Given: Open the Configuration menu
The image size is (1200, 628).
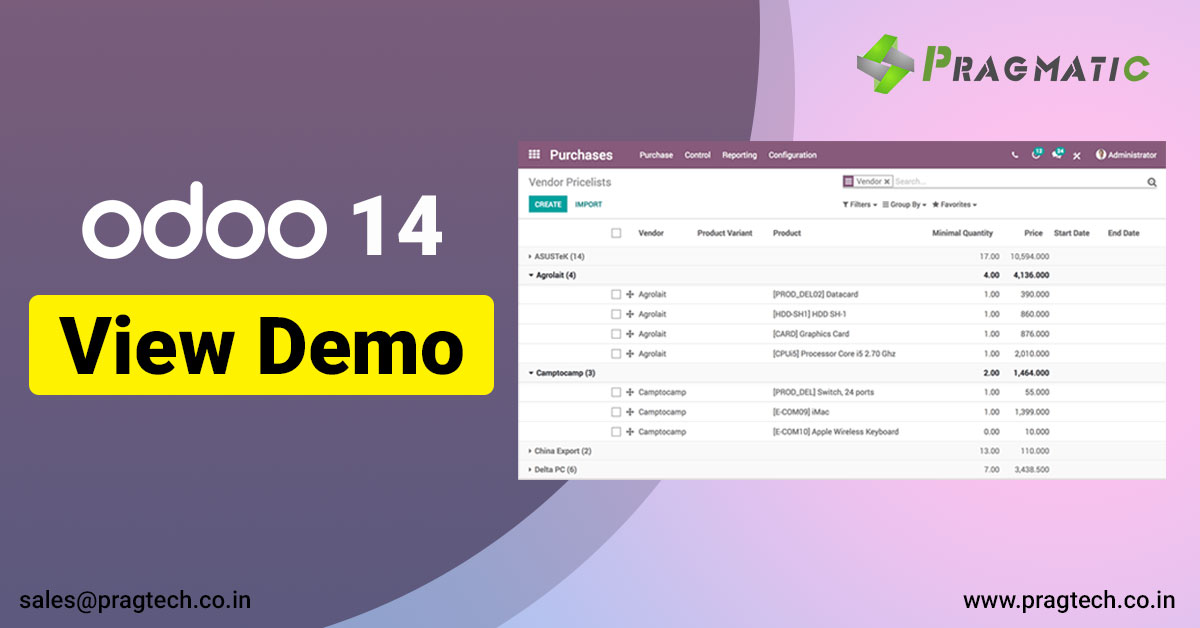Looking at the screenshot, I should [x=793, y=155].
